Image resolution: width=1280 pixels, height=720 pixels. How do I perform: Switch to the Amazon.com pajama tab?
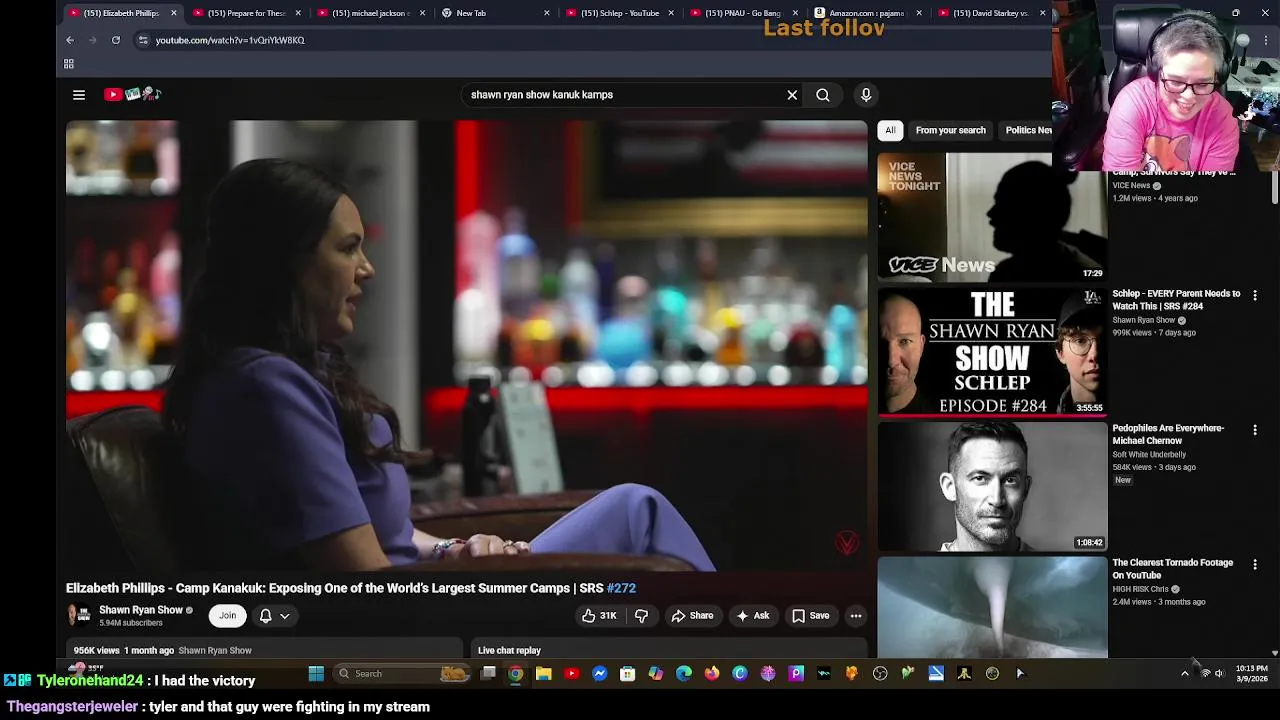click(x=866, y=13)
